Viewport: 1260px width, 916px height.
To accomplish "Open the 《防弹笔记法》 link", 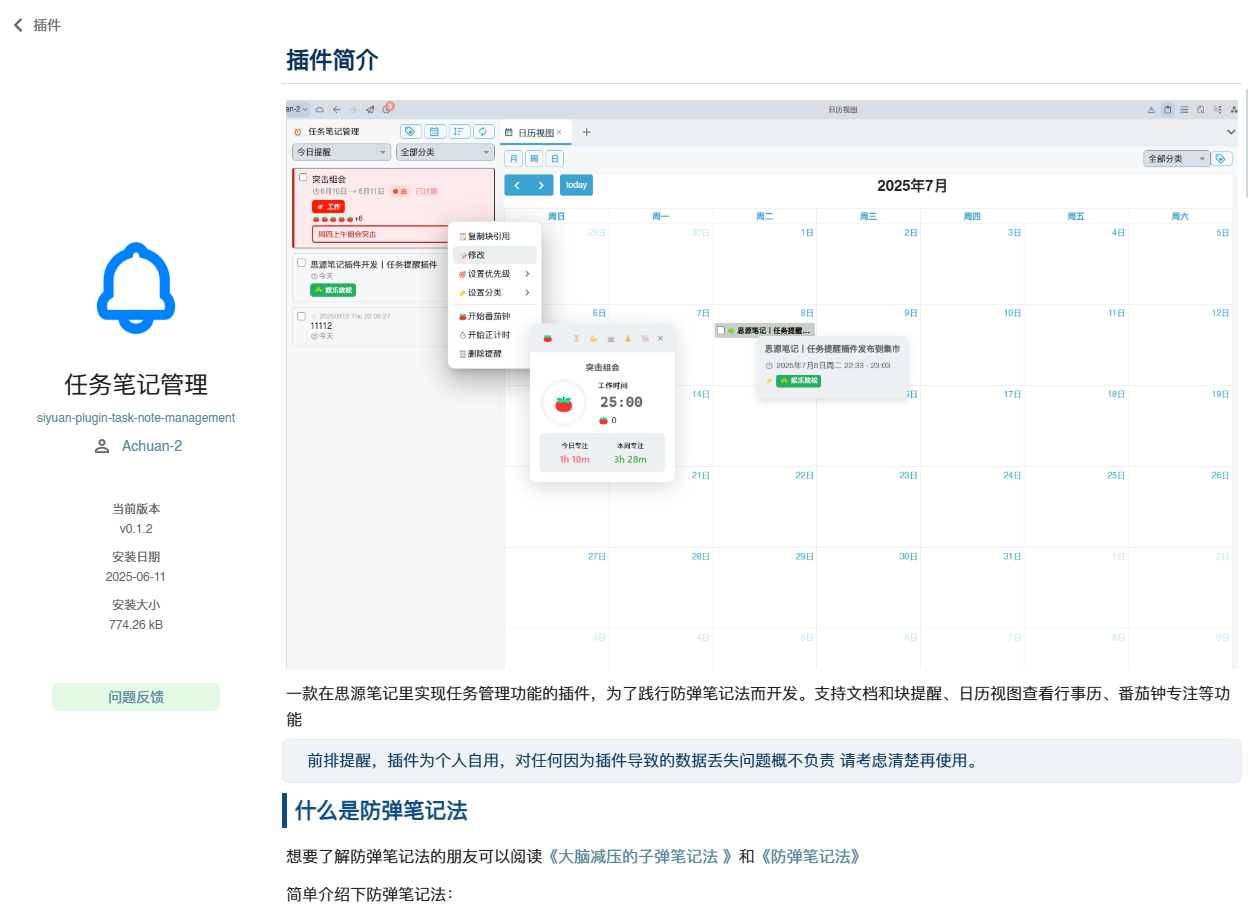I will pyautogui.click(x=809, y=856).
